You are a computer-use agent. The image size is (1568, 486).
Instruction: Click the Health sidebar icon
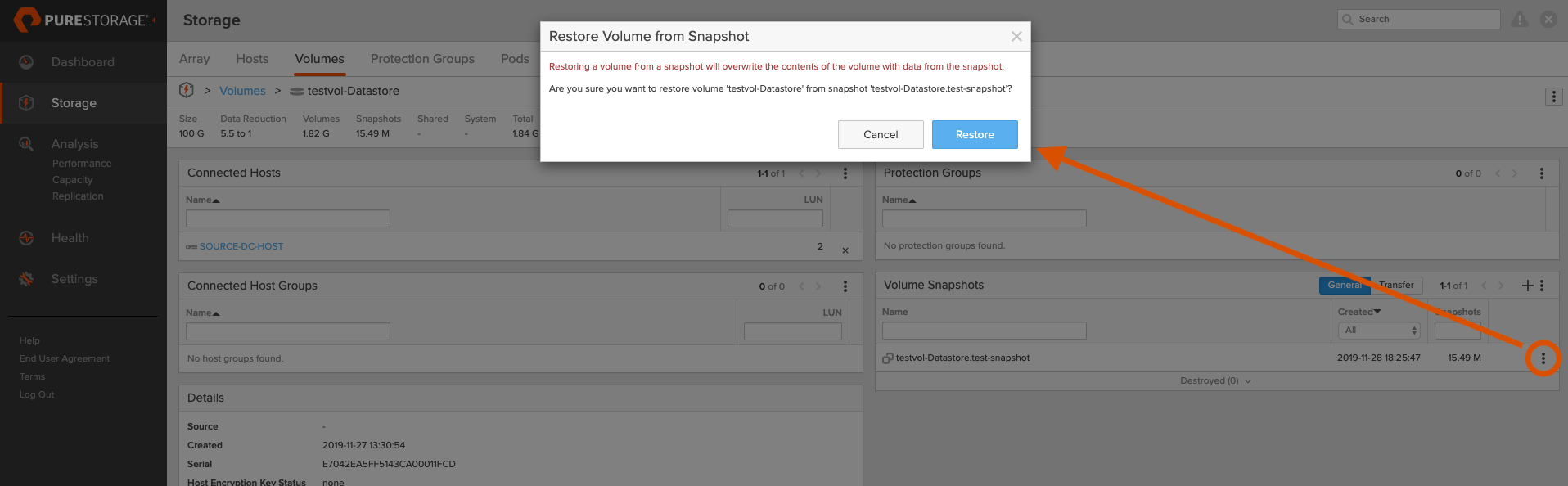[x=26, y=238]
